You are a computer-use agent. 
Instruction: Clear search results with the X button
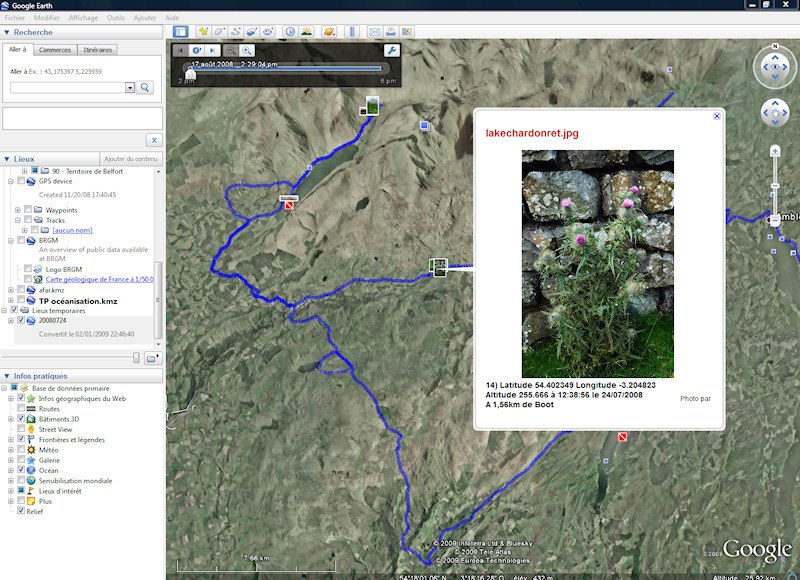154,140
